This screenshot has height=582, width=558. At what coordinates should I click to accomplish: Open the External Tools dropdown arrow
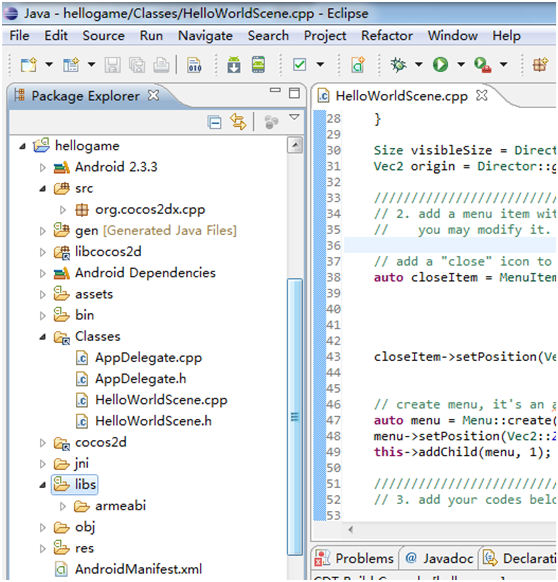(503, 65)
